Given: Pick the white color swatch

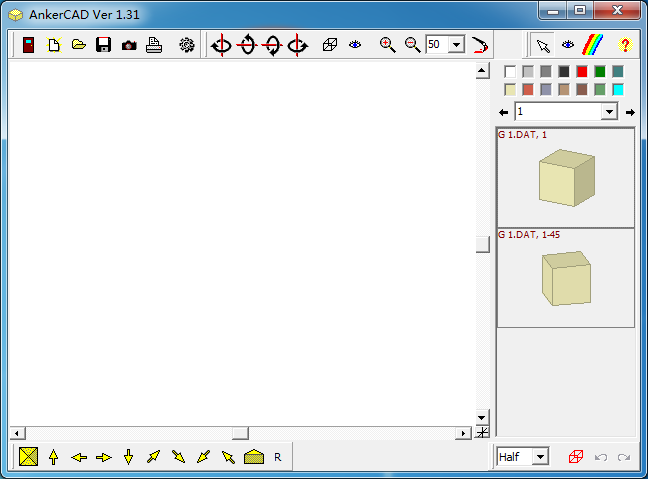Looking at the screenshot, I should [x=510, y=71].
